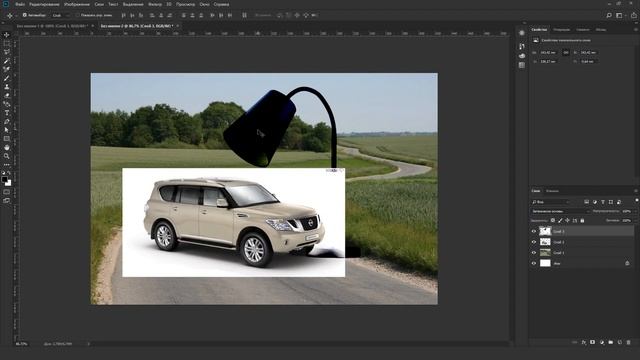640x360 pixels.
Task: Open the auto-select Слой dropdown
Action: (61, 15)
